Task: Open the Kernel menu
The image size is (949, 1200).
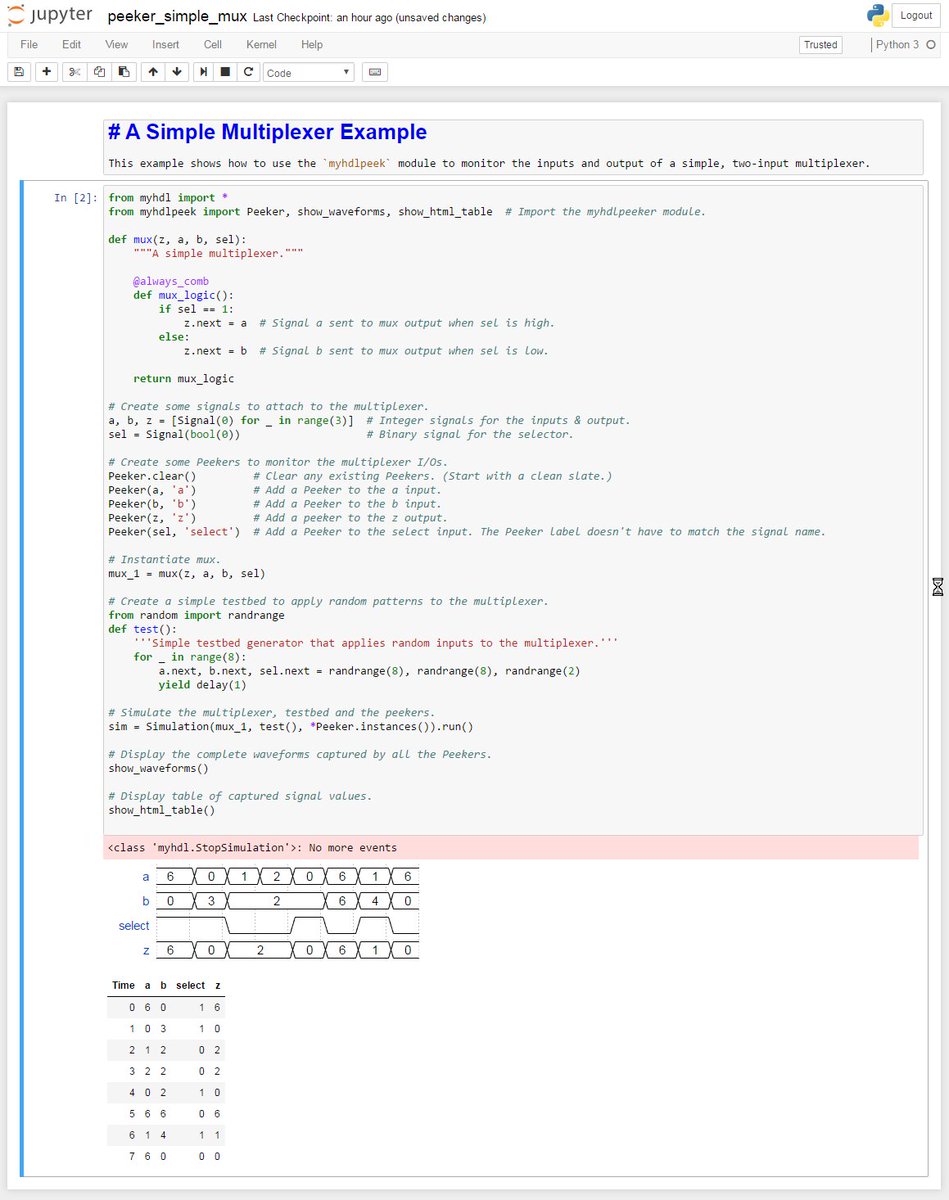Action: pyautogui.click(x=263, y=45)
